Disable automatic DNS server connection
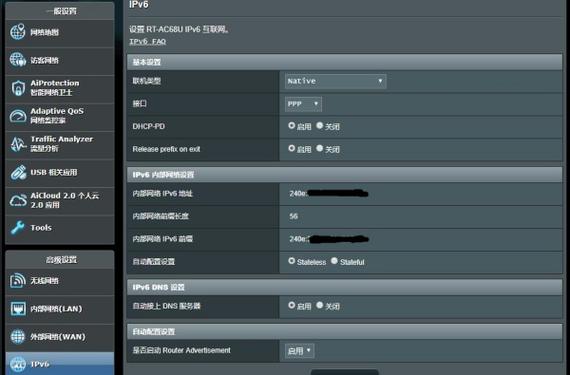 [x=320, y=305]
